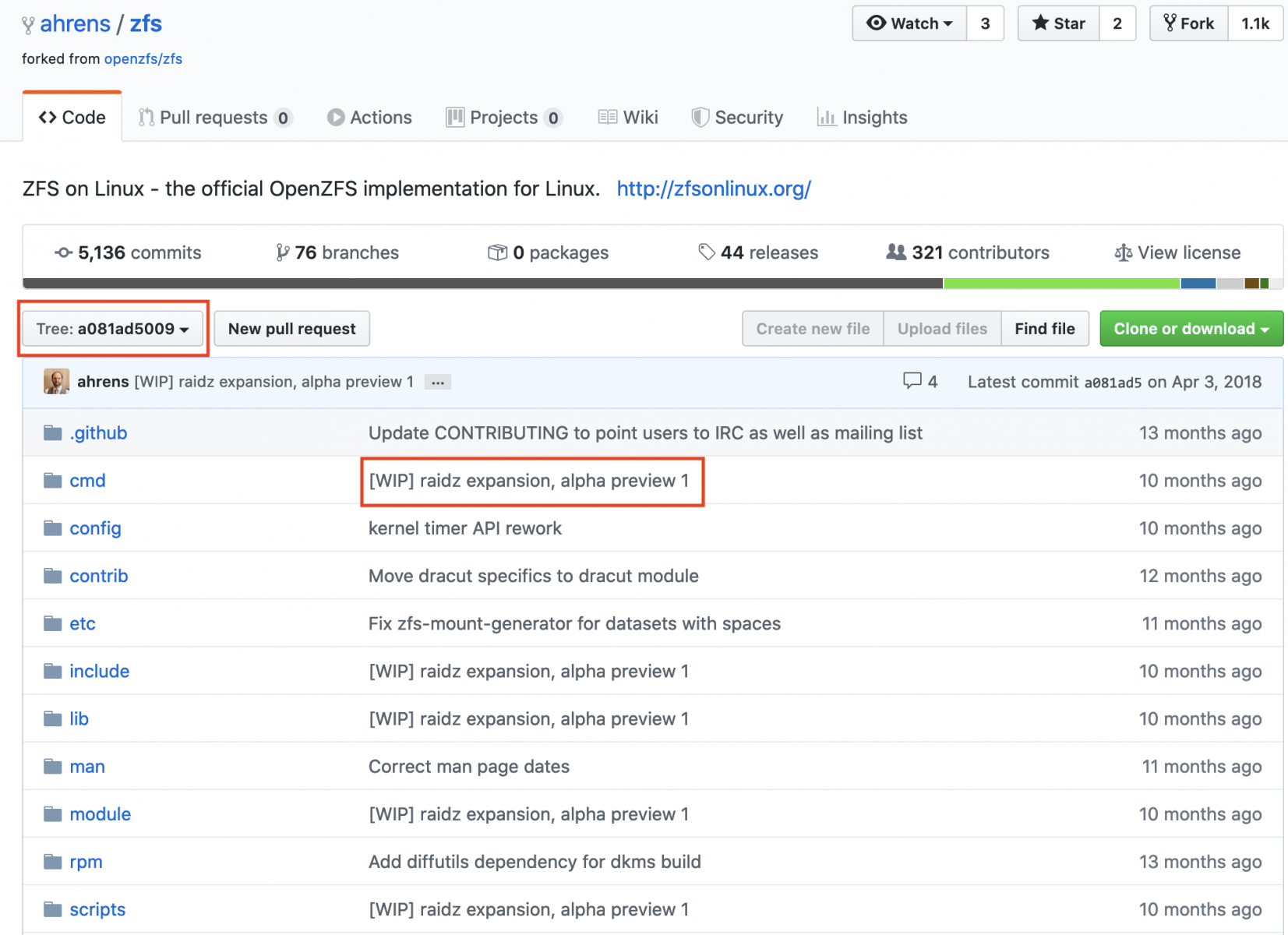
Task: Click Create new file button
Action: click(813, 329)
